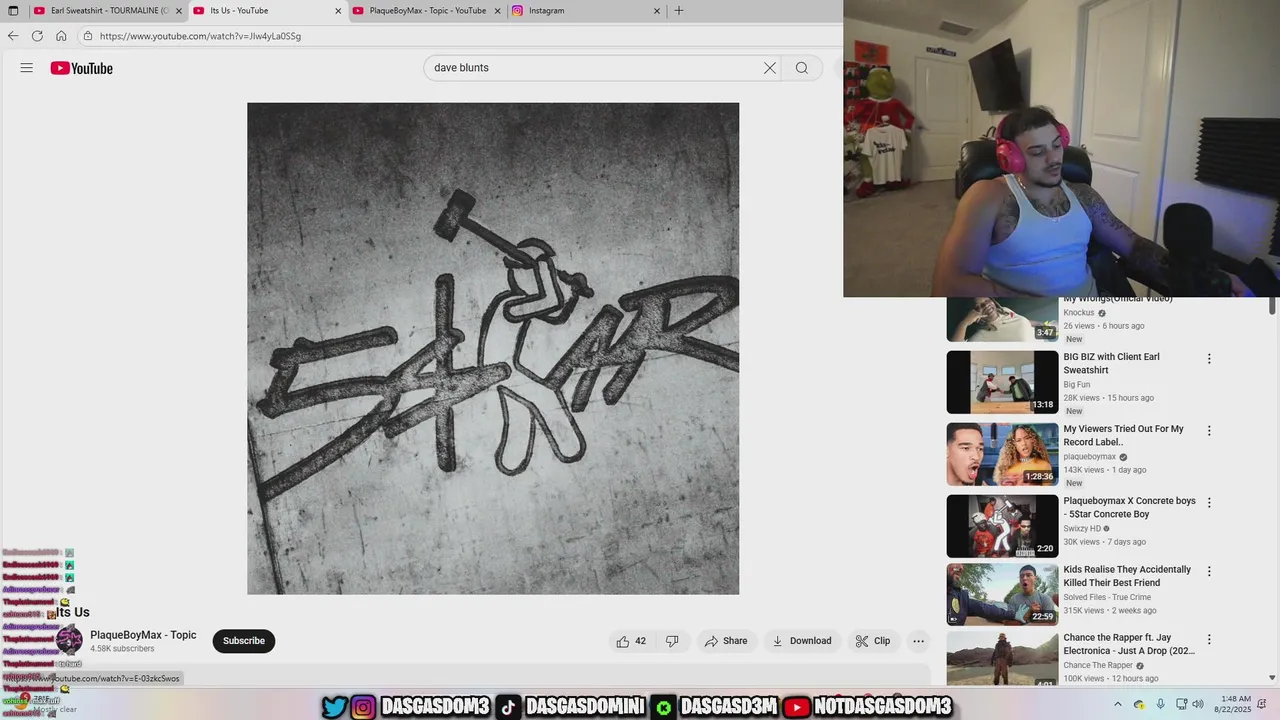Open the browser tab actions icon
The image size is (1280, 720).
click(x=13, y=11)
